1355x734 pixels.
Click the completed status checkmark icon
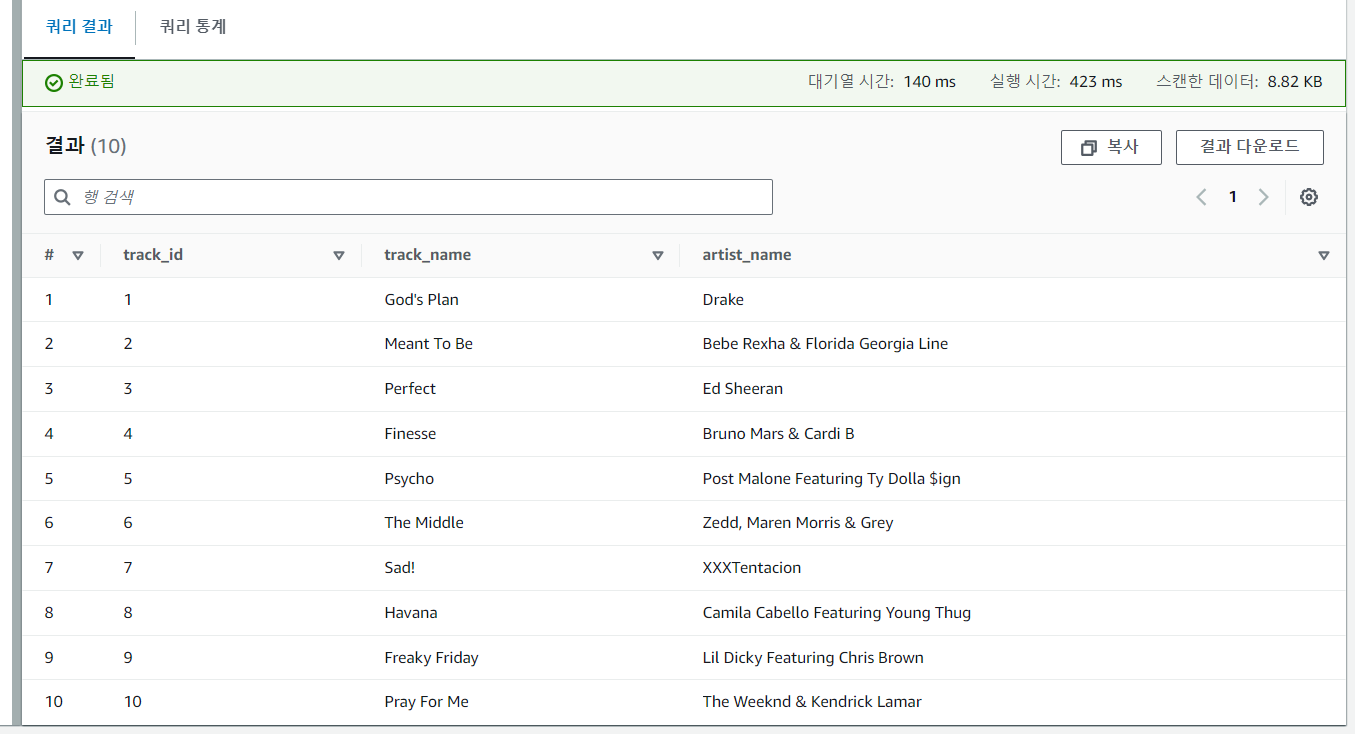54,82
